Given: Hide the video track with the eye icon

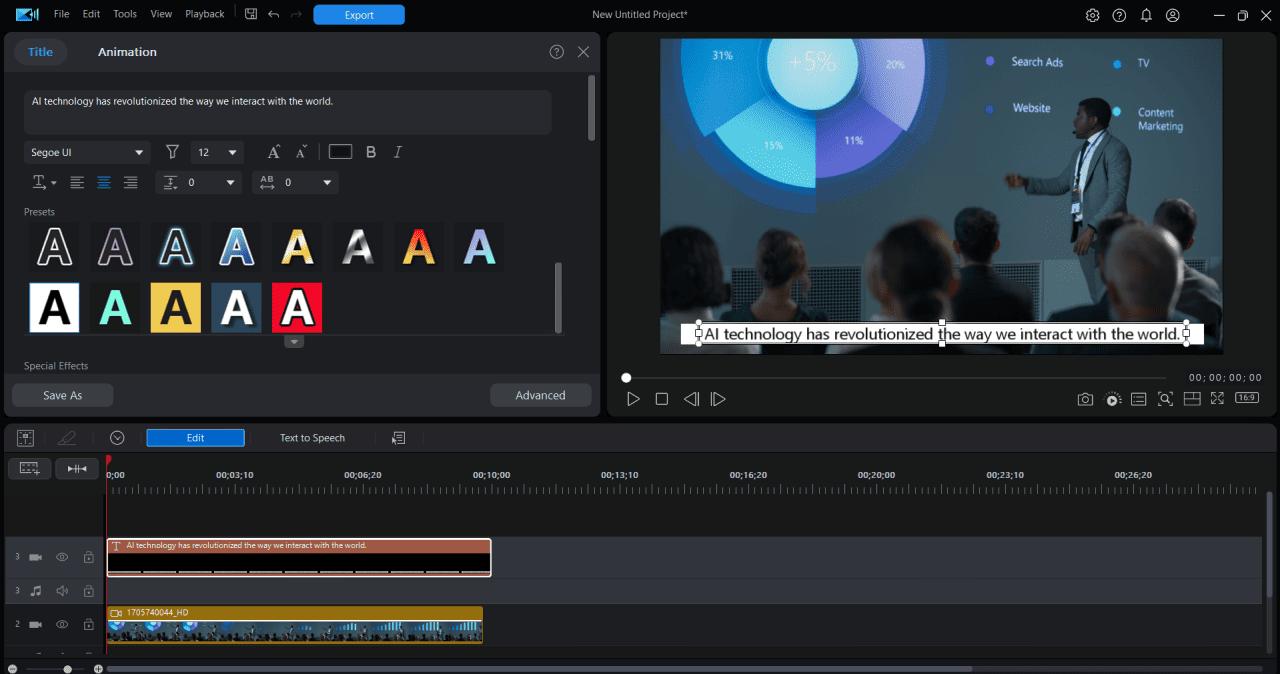Looking at the screenshot, I should (61, 557).
